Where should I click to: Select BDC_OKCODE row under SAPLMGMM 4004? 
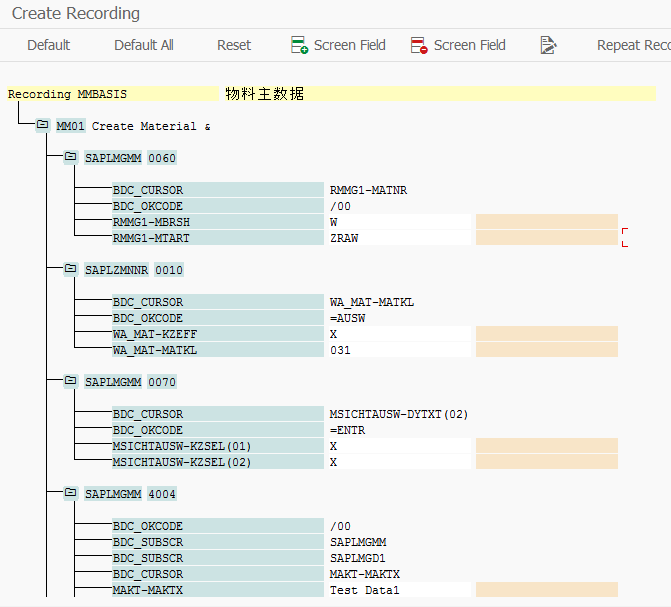pos(218,526)
